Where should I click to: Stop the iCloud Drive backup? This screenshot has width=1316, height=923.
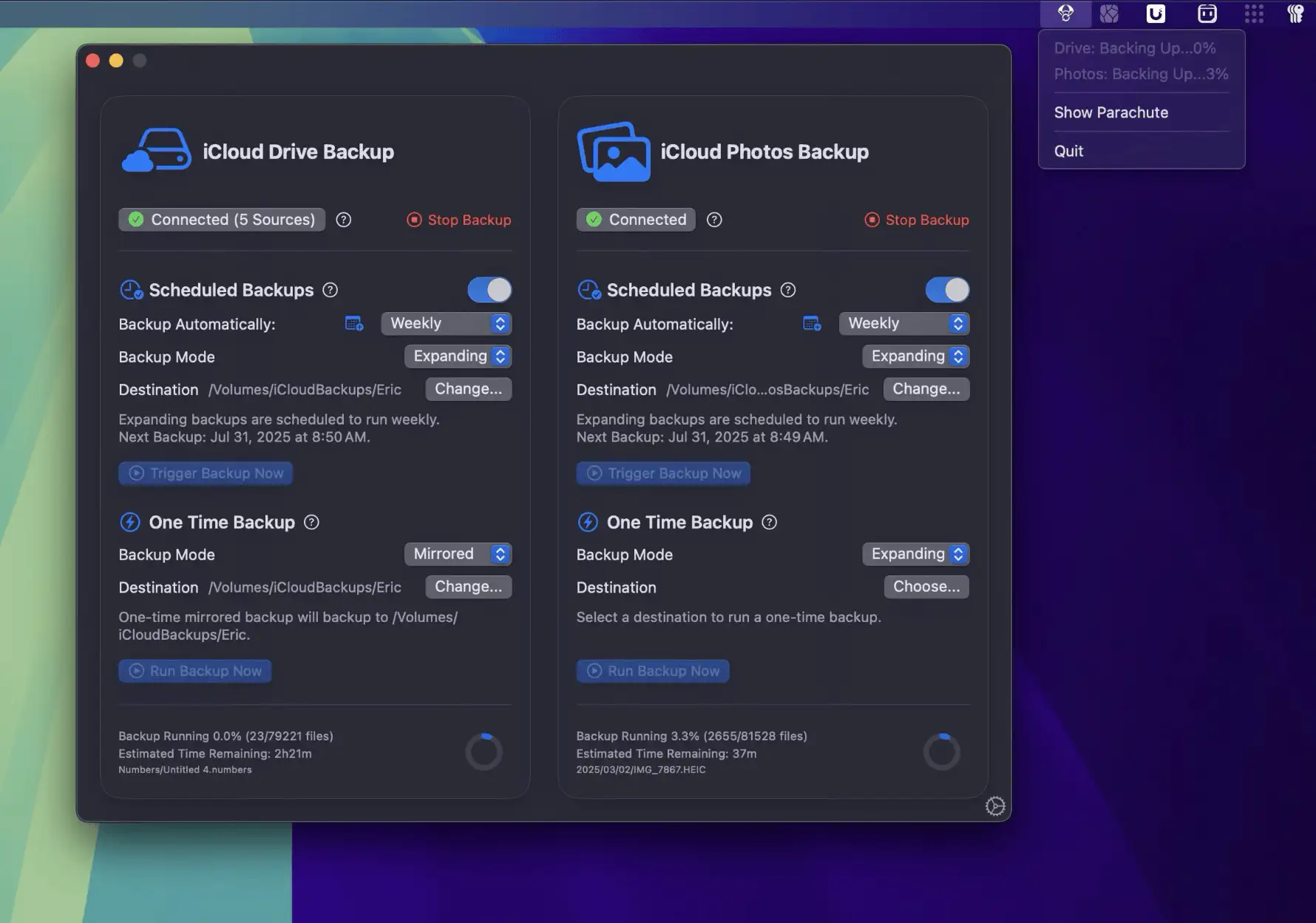459,220
